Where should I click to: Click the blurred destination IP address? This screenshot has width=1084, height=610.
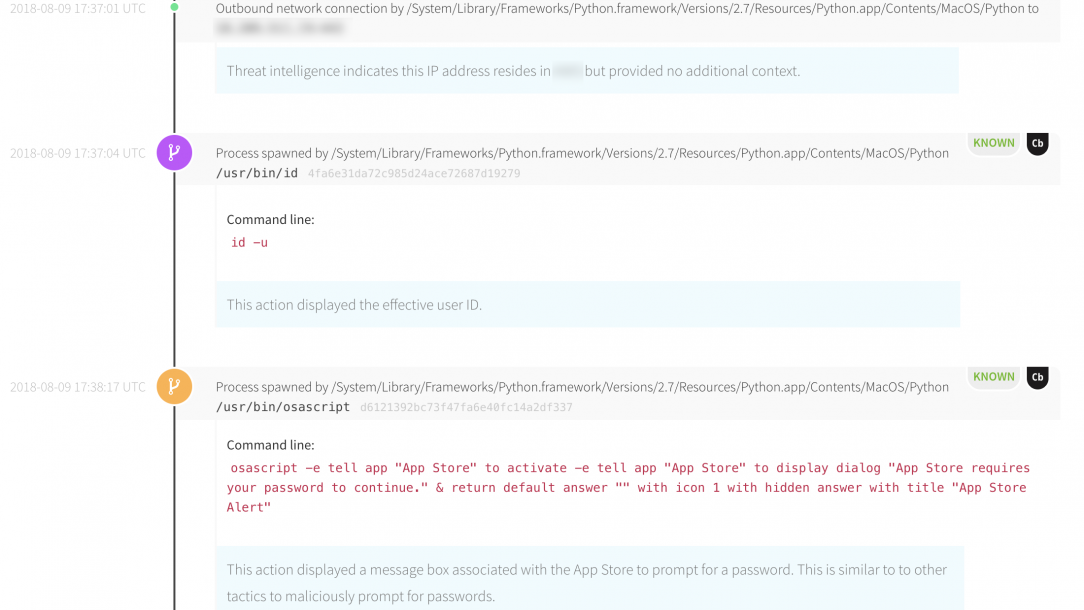280,28
